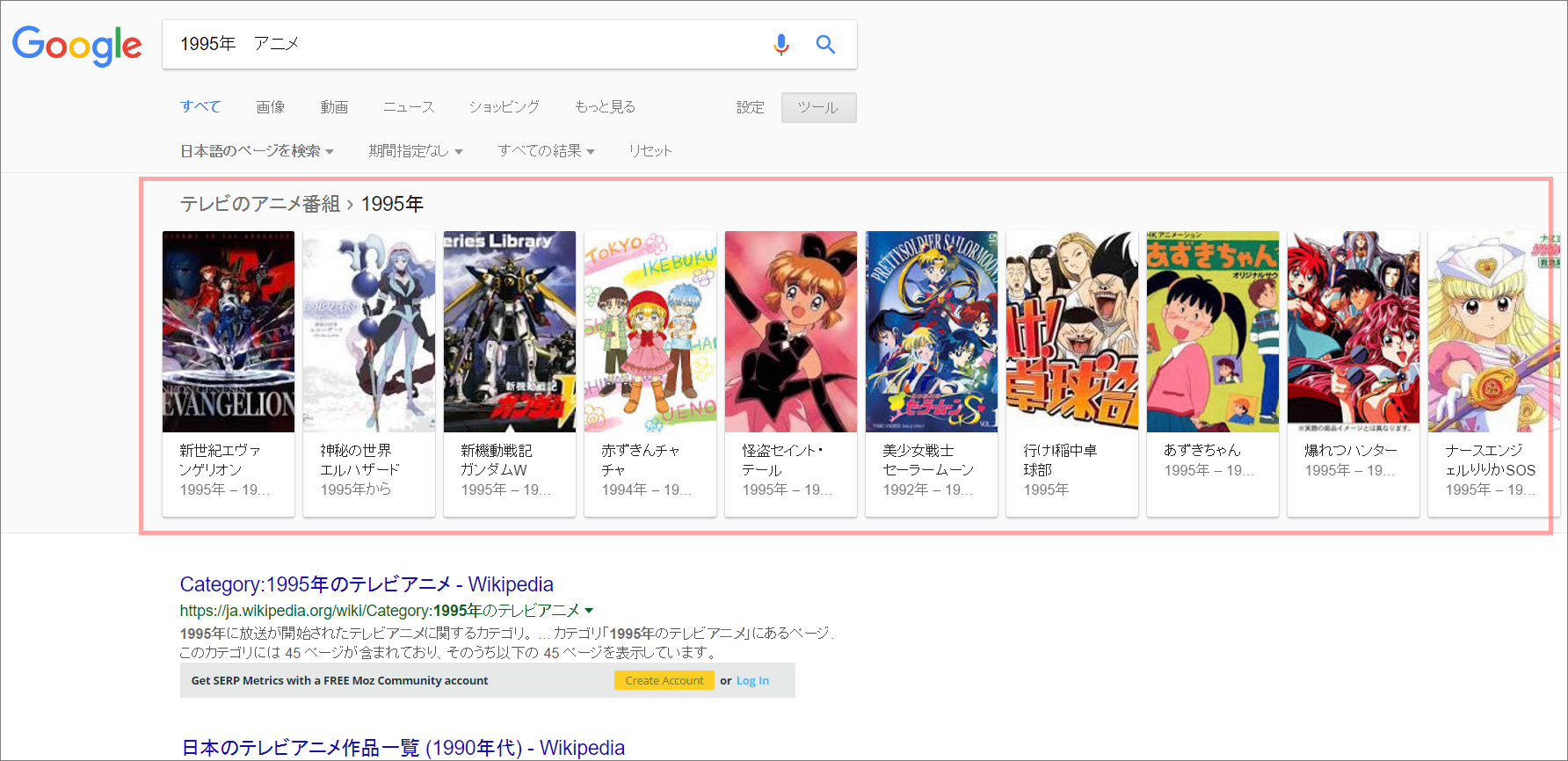Click the Log In link
Viewport: 1568px width, 761px height.
pos(752,680)
